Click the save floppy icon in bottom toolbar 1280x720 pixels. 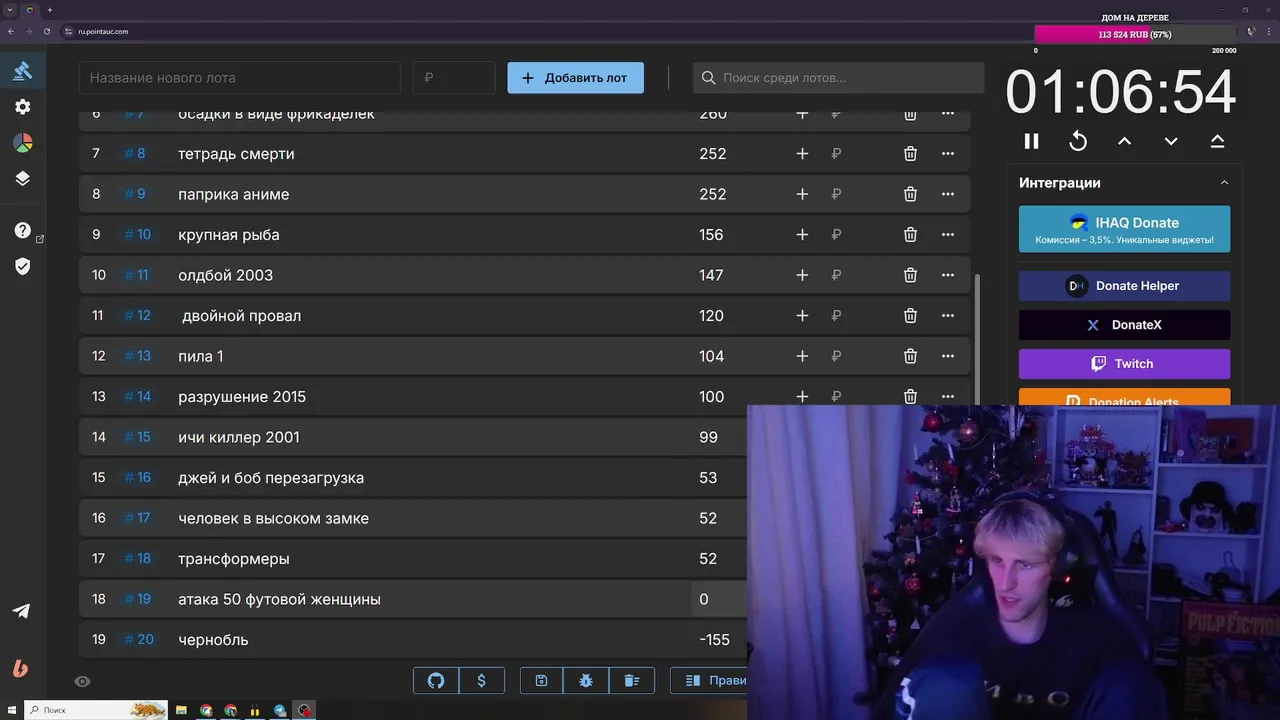[541, 681]
